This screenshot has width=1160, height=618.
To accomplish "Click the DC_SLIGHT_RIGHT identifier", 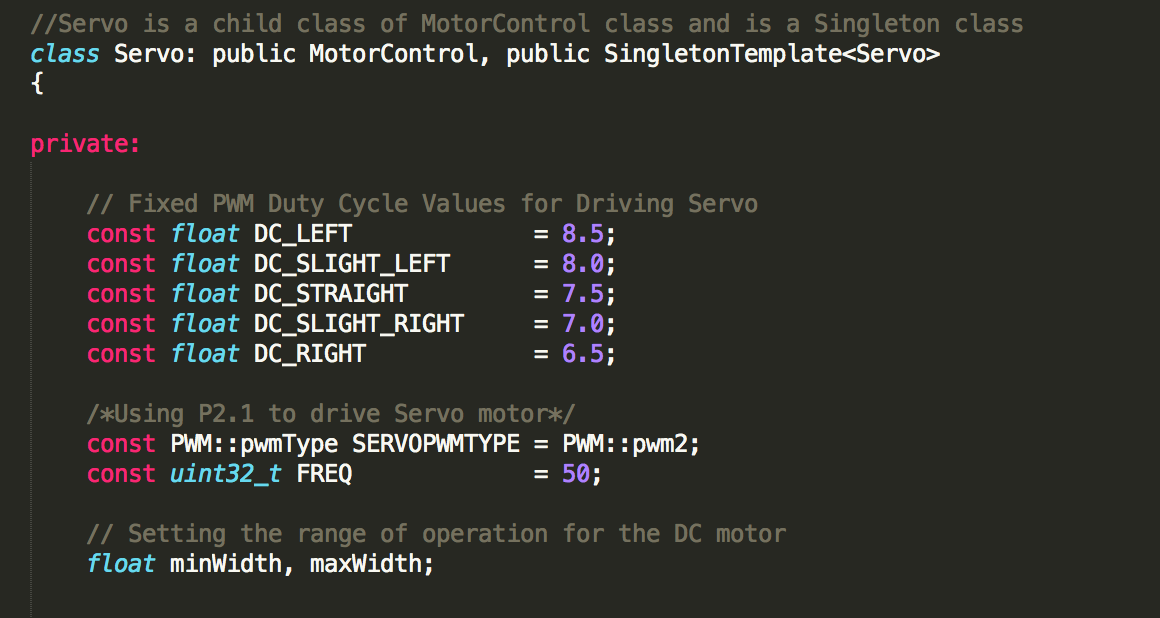I will point(359,324).
